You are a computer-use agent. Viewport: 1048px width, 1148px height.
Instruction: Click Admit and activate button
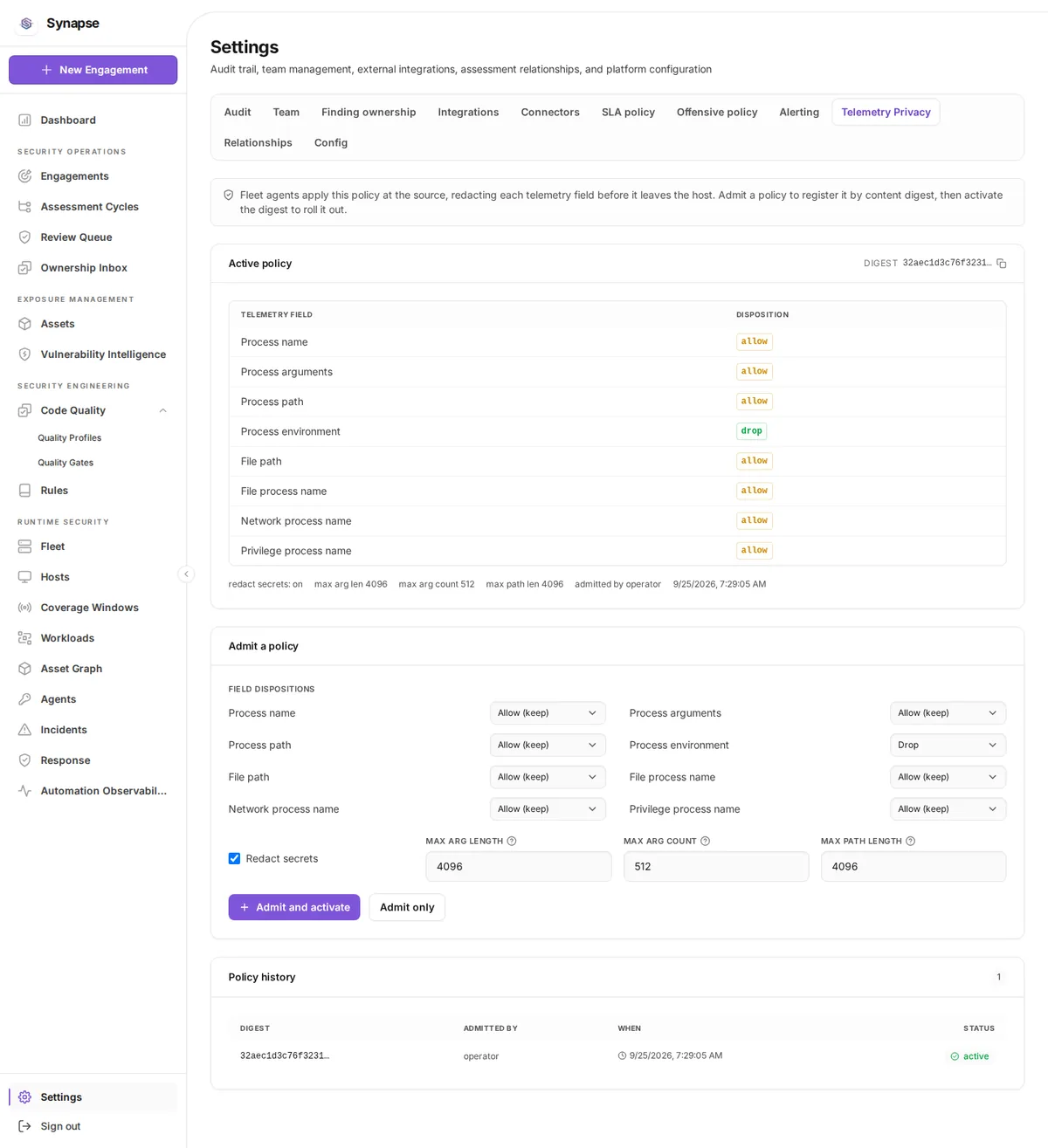(294, 908)
